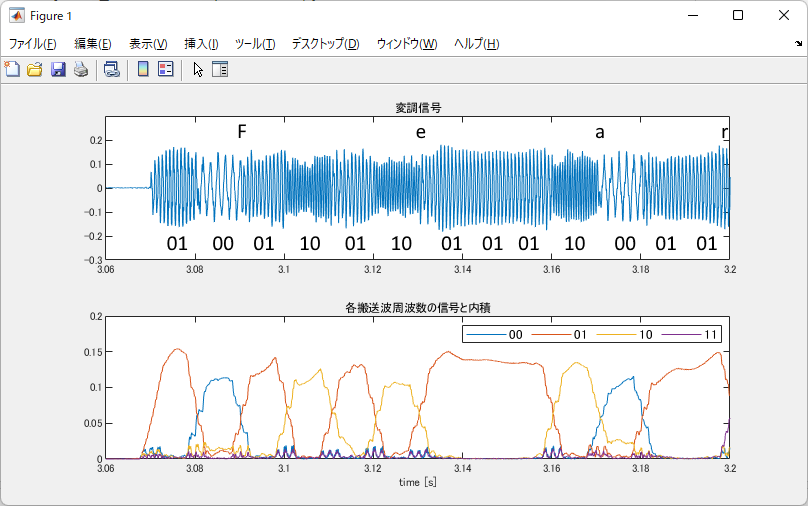Screen dimensions: 808x506
Task: Click the MATLAB logo in the title bar
Action: 16,15
